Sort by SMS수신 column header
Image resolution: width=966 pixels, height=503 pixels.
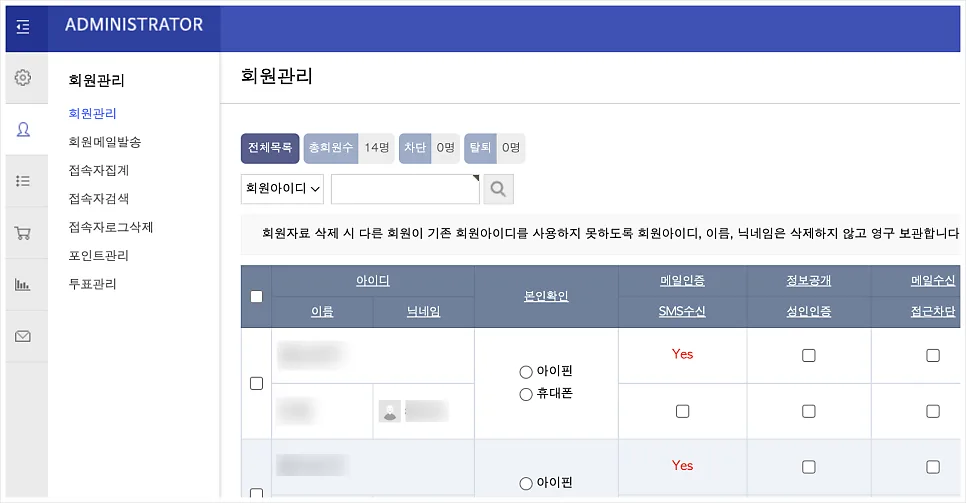[682, 311]
